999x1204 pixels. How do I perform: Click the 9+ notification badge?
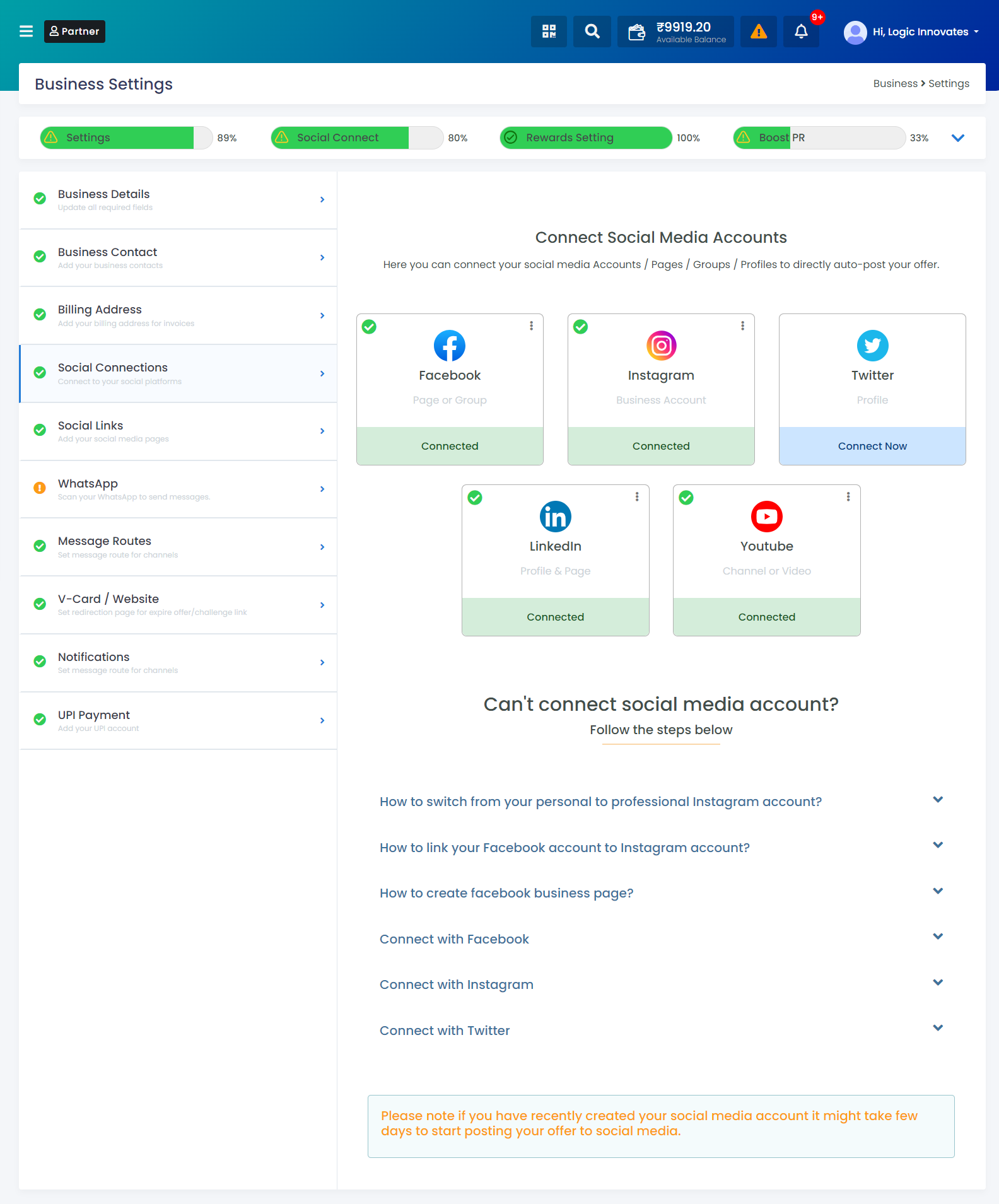pos(817,17)
